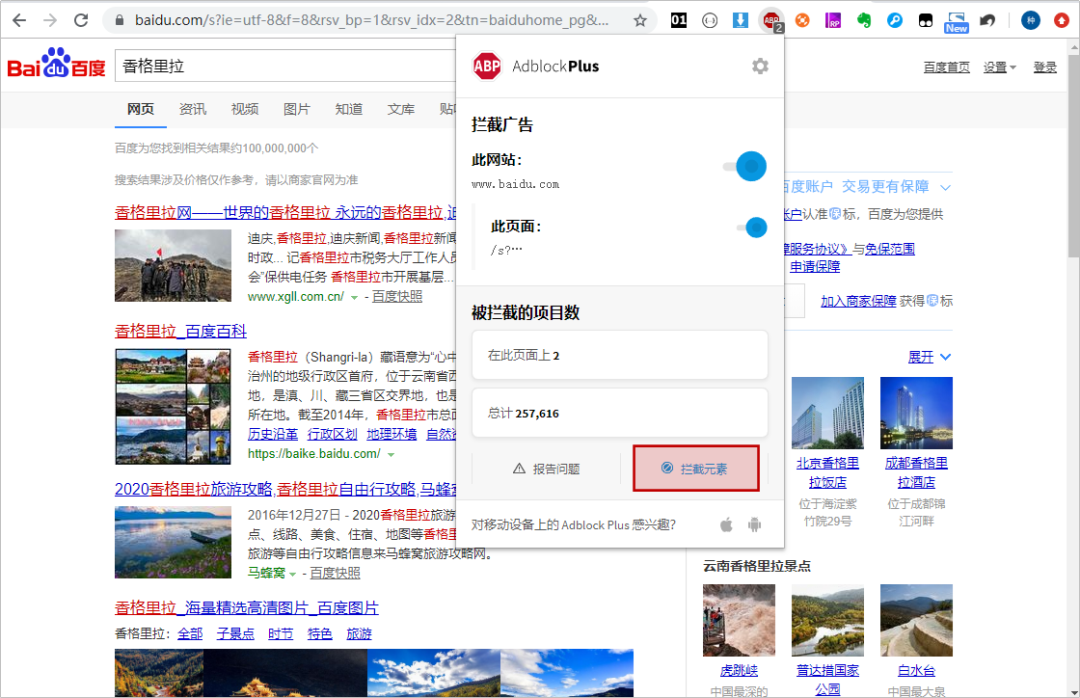Open 香格里拉_海量精选高清图片_百度图片 result
Viewport: 1080px width, 698px height.
247,608
